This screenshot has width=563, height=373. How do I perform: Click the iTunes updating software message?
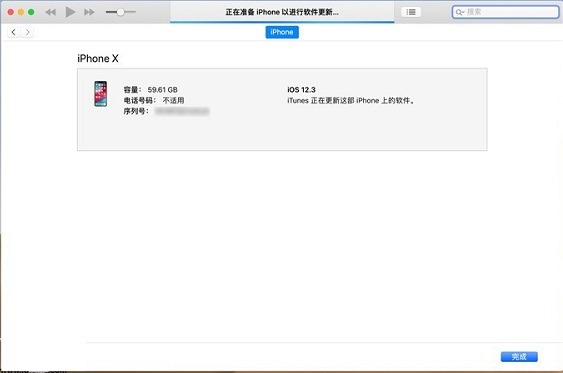click(351, 101)
